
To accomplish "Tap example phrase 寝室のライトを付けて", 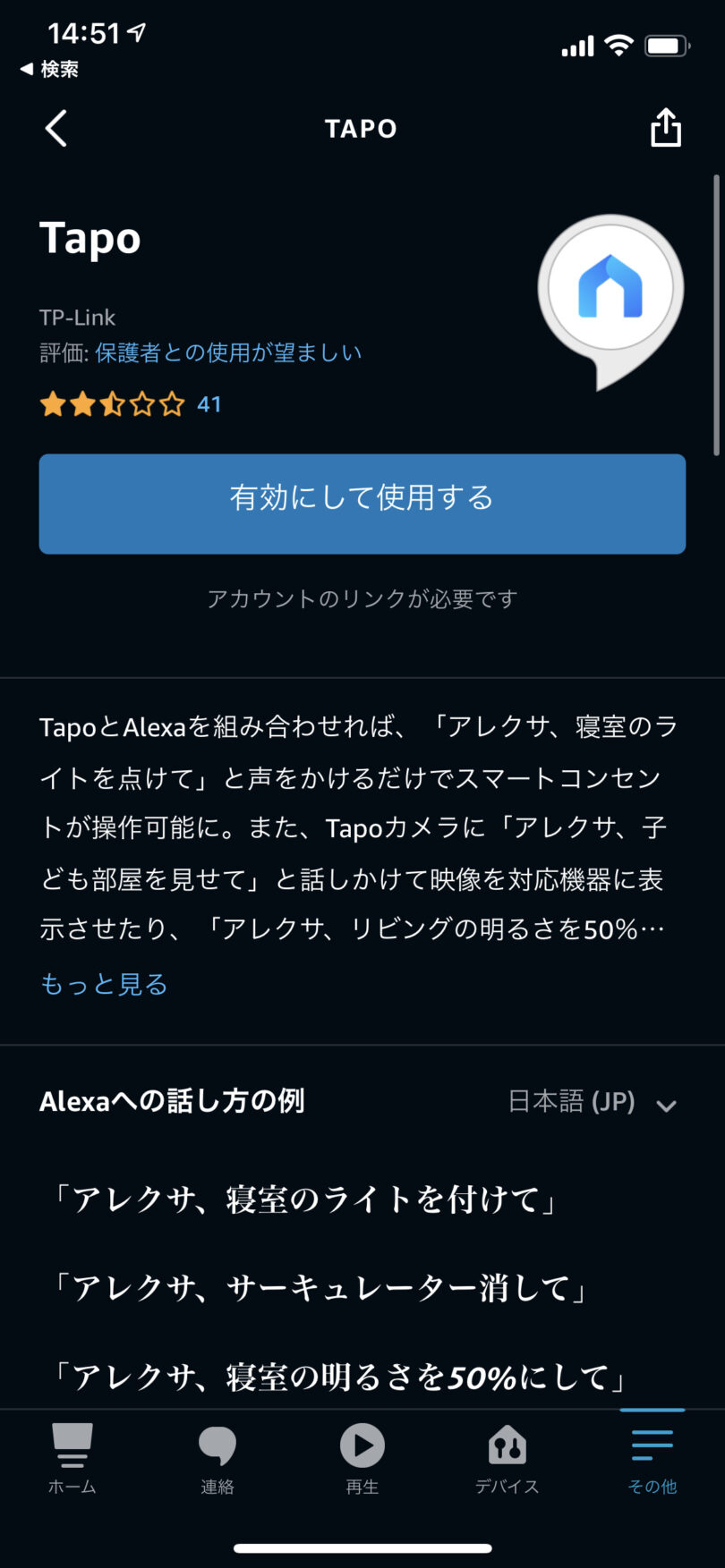I will coord(305,1199).
